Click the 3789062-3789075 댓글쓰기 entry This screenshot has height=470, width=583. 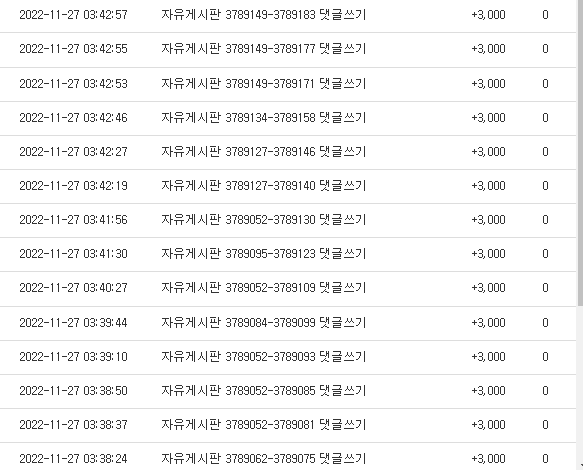tap(264, 458)
